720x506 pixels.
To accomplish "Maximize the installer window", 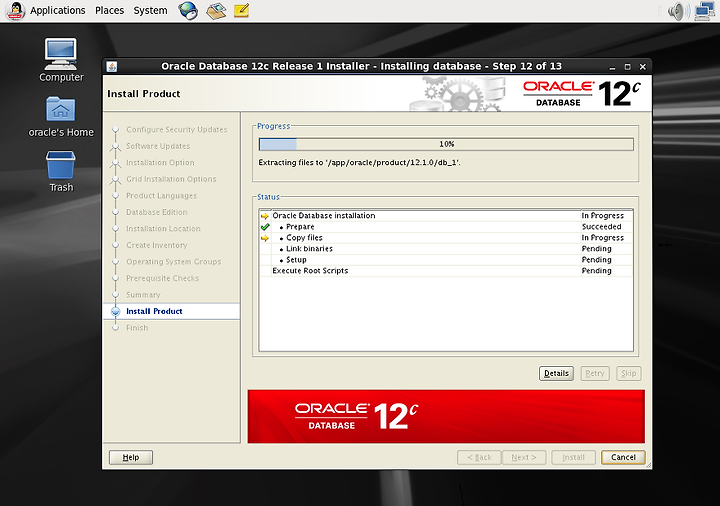I will click(x=627, y=67).
